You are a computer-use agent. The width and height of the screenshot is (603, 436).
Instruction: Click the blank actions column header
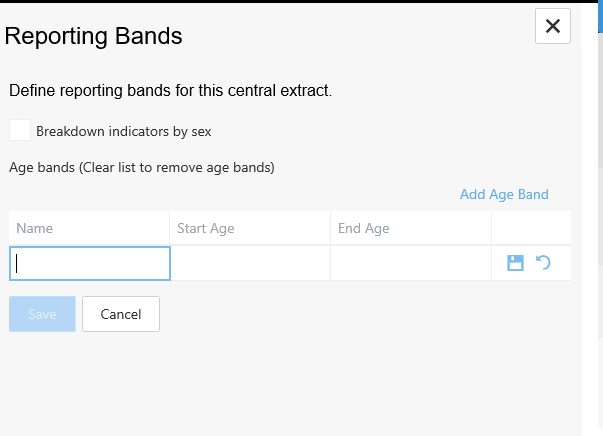[x=531, y=228]
